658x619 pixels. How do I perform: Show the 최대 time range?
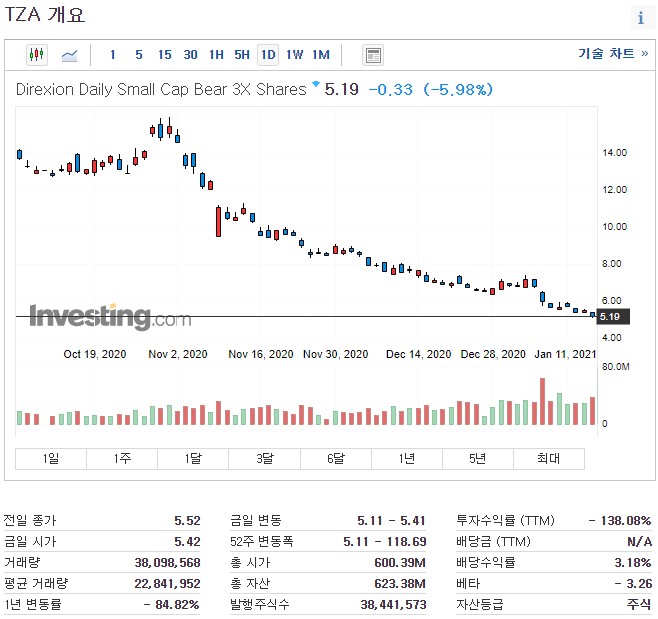click(x=549, y=458)
